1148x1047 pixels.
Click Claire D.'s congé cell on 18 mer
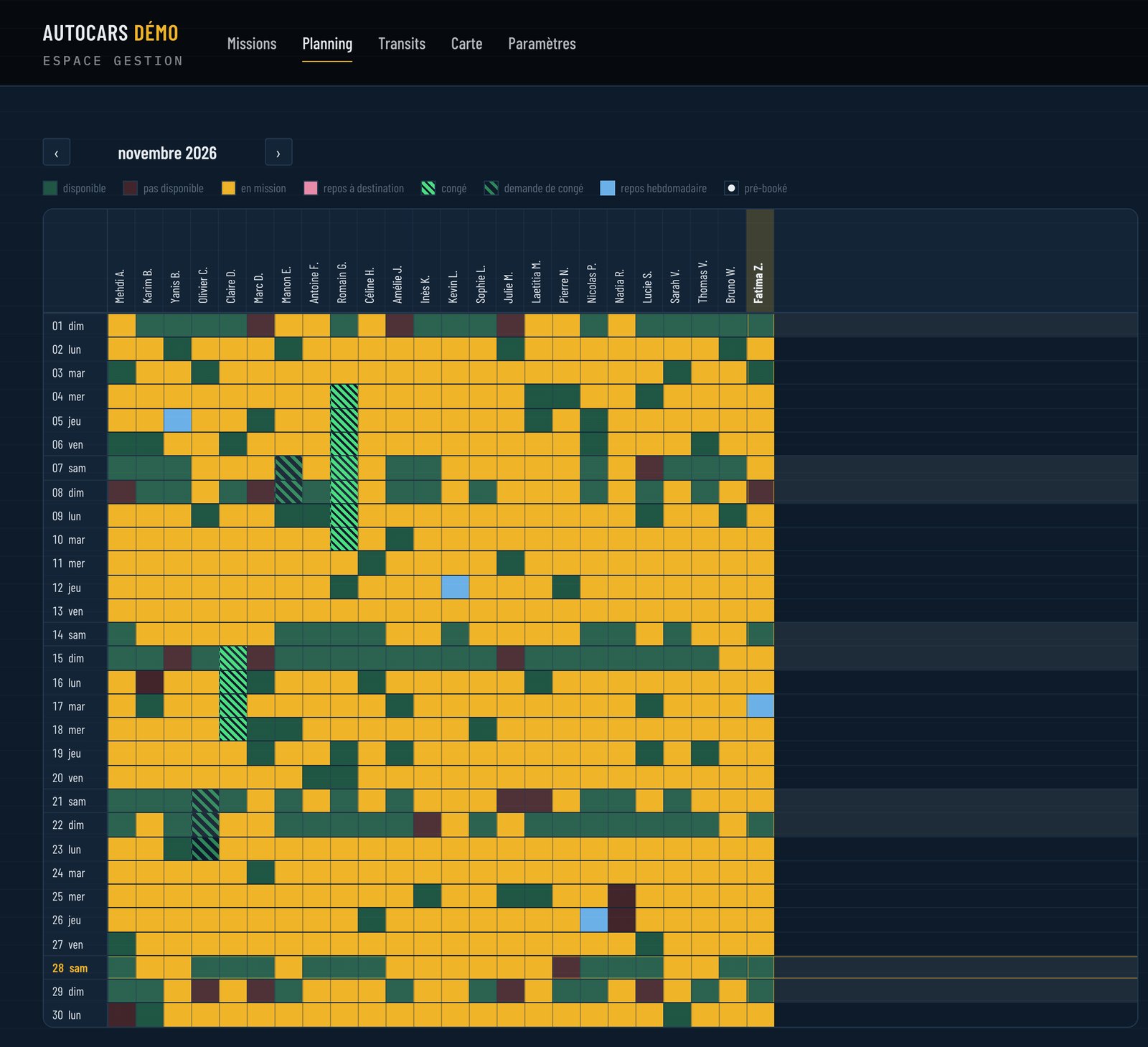[232, 730]
